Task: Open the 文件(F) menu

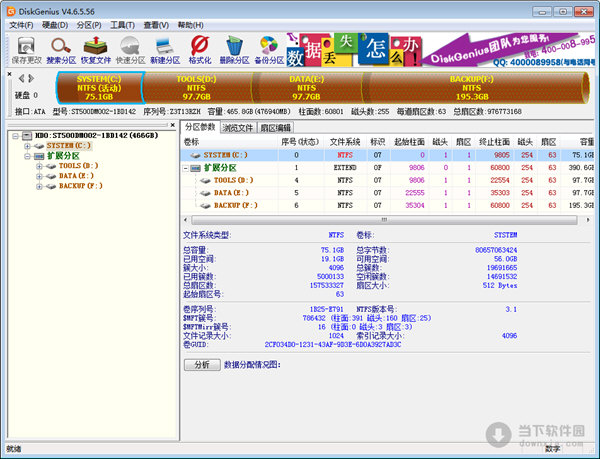Action: click(x=21, y=25)
